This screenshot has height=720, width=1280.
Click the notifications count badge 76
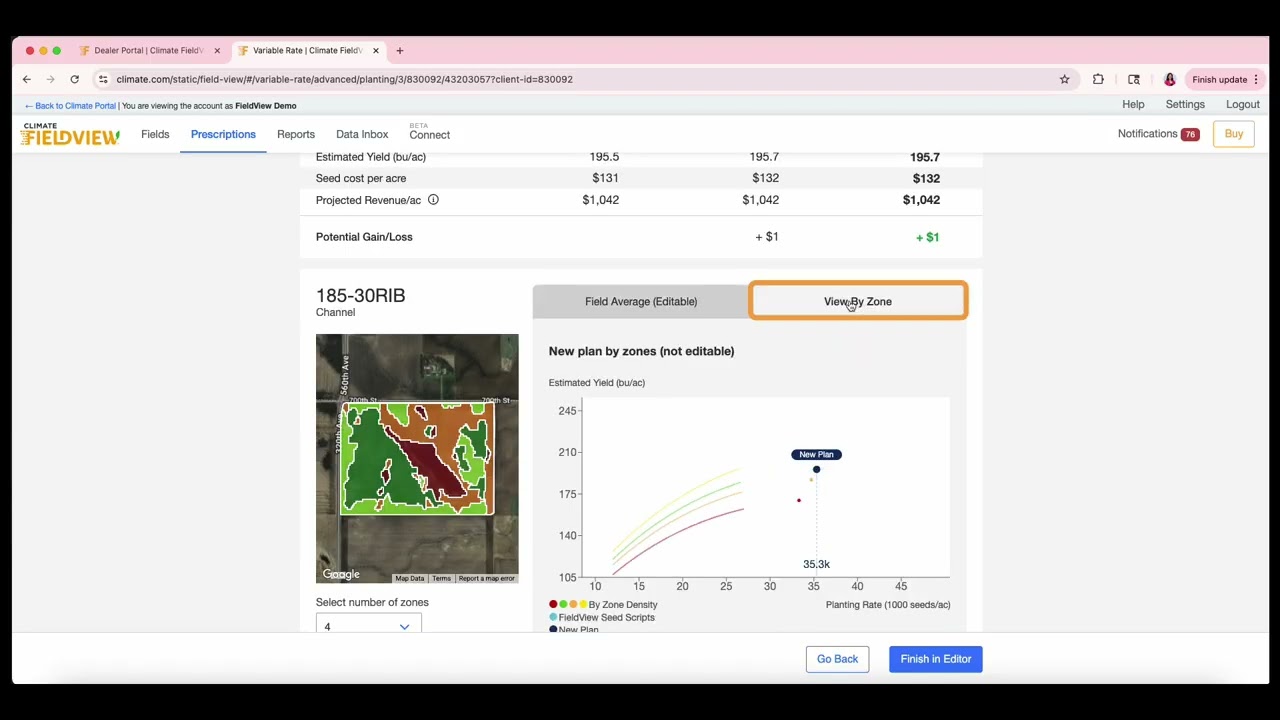click(x=1190, y=134)
